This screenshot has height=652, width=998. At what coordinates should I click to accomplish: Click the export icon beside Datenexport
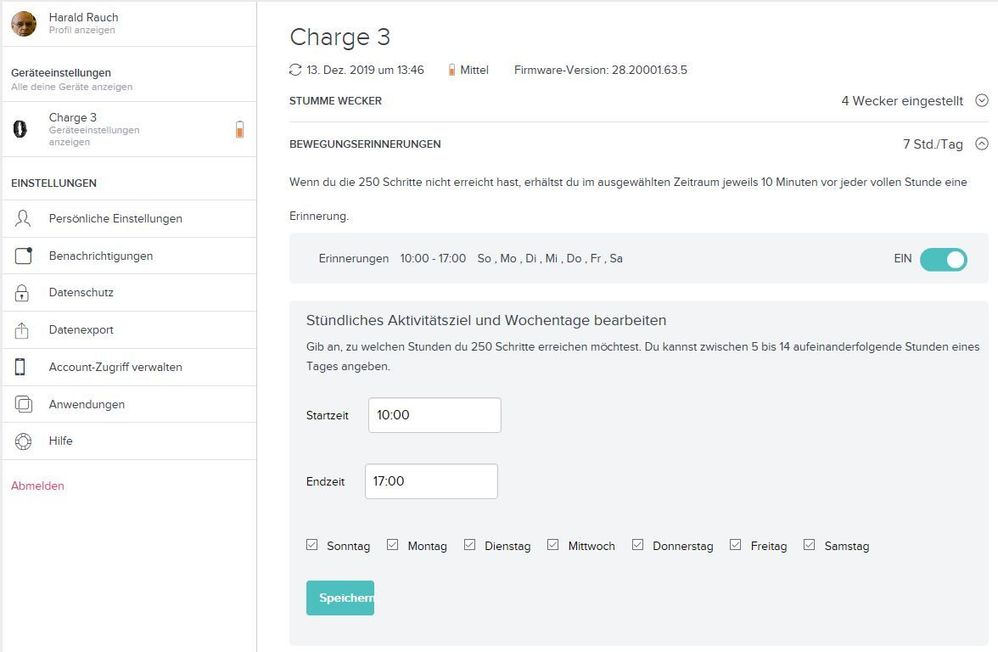pyautogui.click(x=22, y=330)
